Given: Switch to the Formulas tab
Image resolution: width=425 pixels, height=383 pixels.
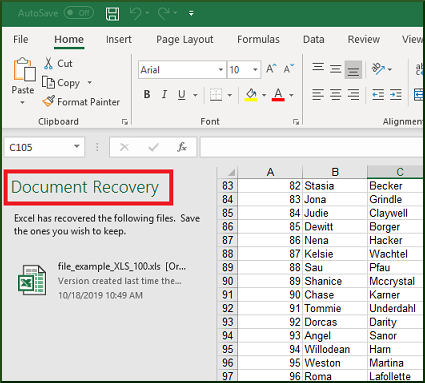Looking at the screenshot, I should (x=258, y=39).
